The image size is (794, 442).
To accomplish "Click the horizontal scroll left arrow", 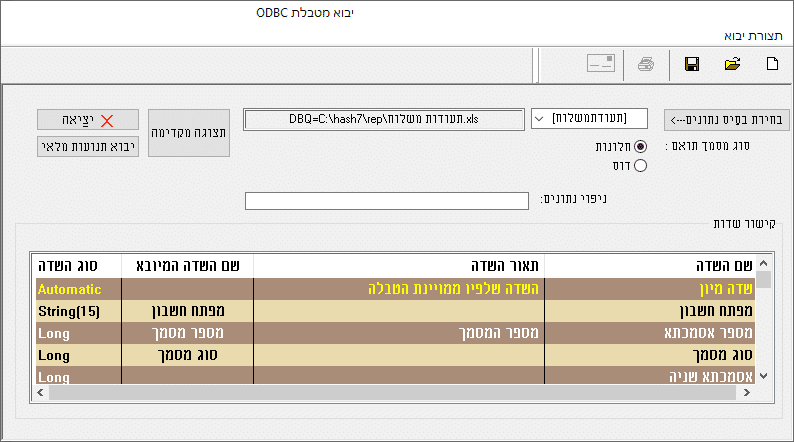I will [x=41, y=392].
